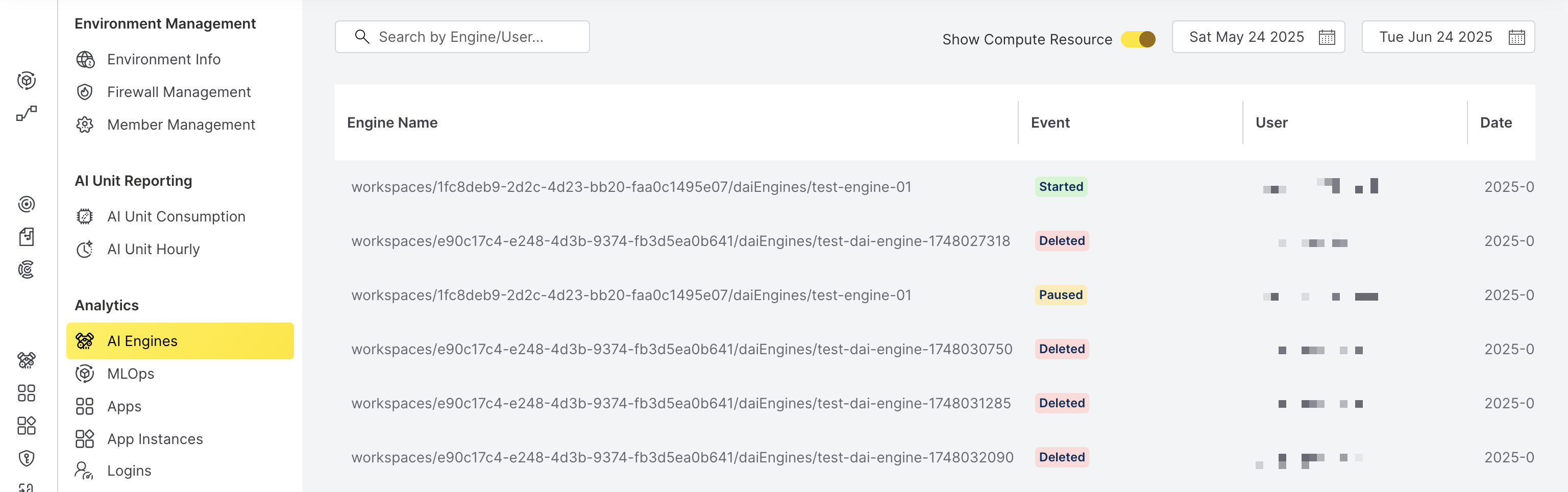1568x492 pixels.
Task: Click the Member Management gear icon
Action: click(x=85, y=124)
